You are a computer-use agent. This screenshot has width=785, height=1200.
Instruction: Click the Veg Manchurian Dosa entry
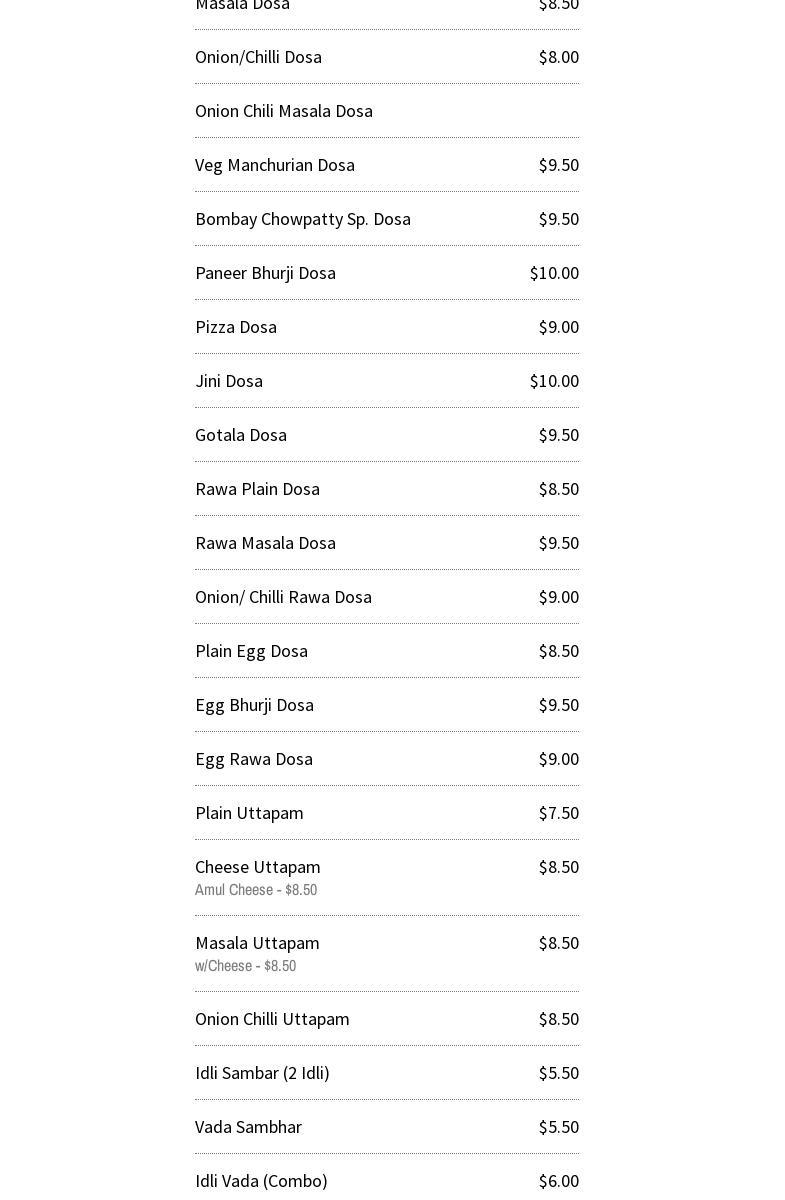[274, 165]
